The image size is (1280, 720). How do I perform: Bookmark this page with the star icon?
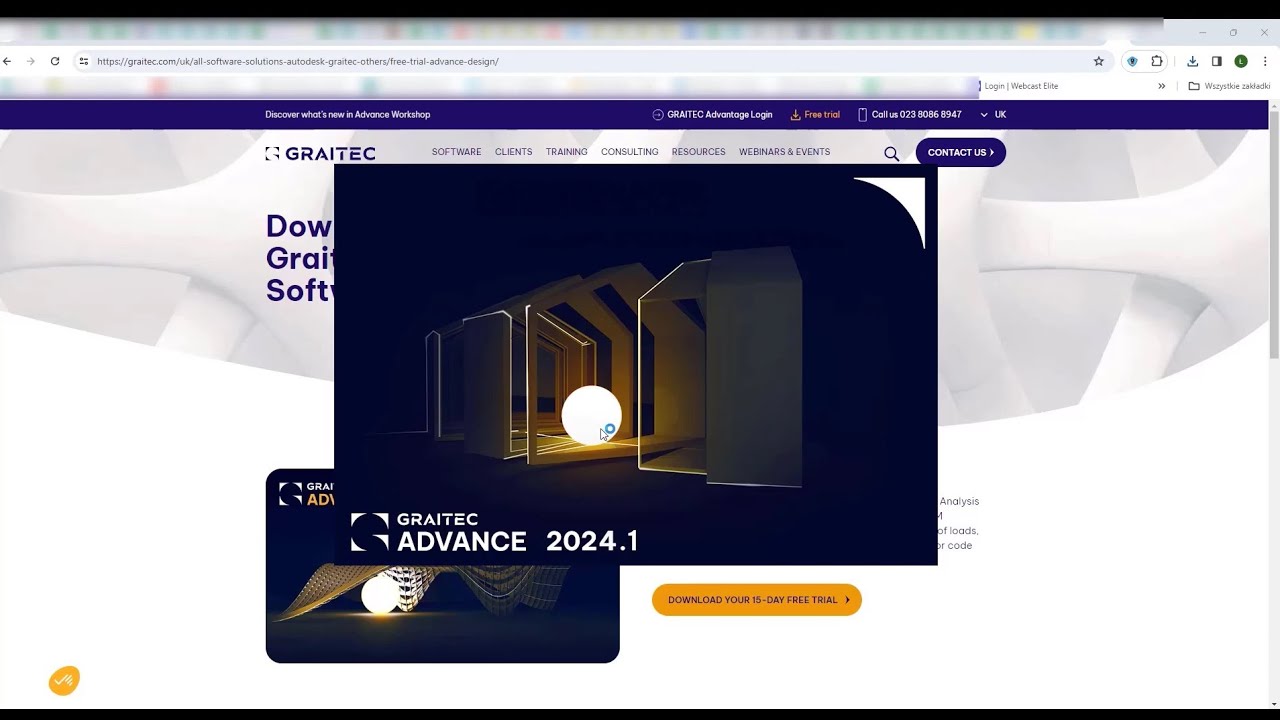pyautogui.click(x=1099, y=61)
